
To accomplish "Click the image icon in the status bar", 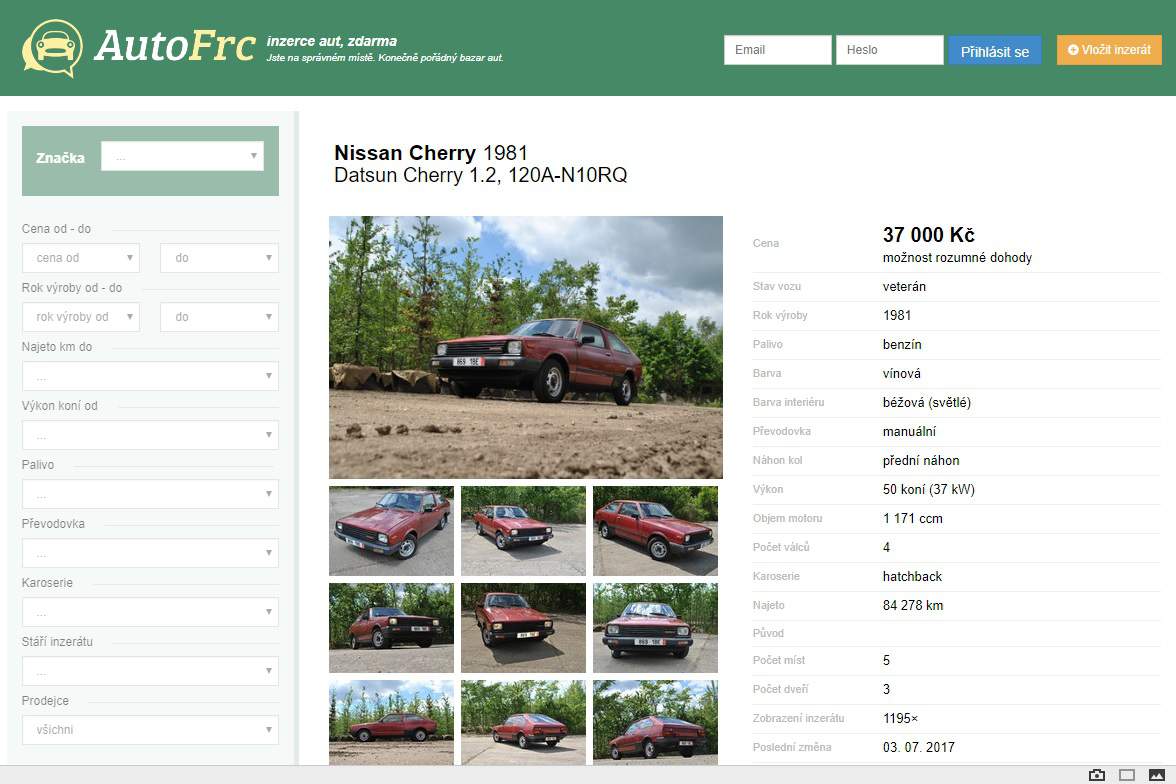I will (x=1156, y=775).
